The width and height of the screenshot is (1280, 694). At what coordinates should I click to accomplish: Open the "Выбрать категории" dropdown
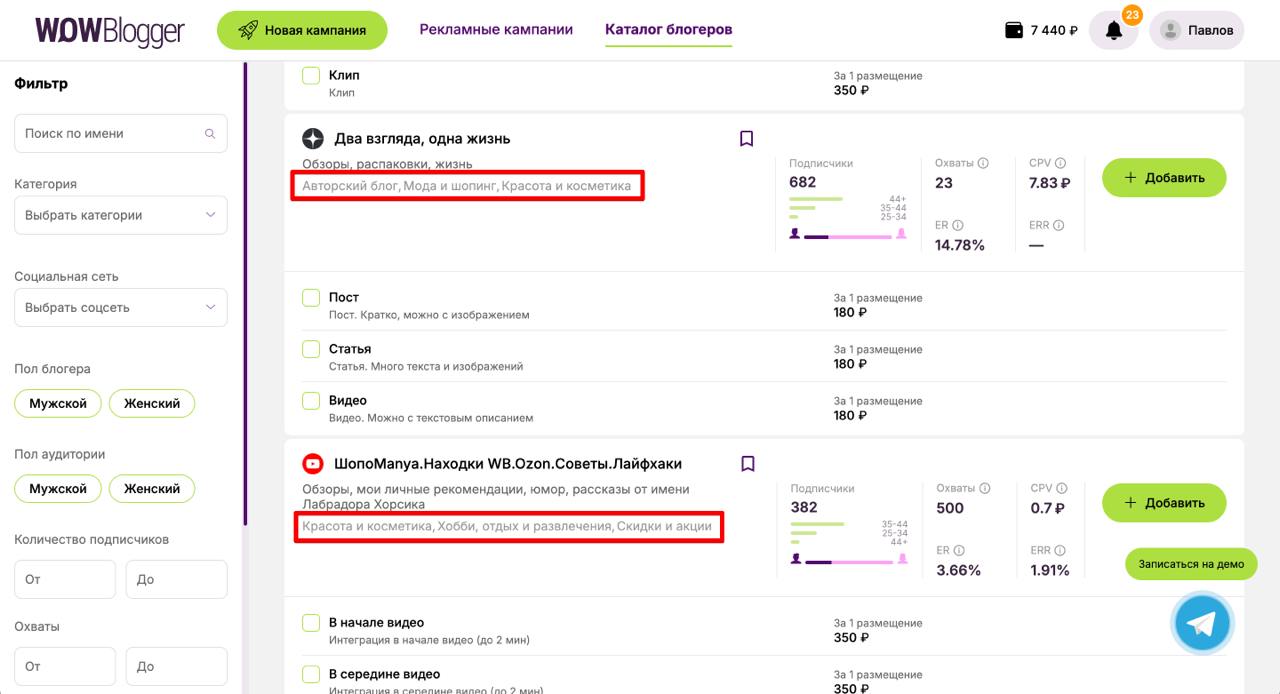pyautogui.click(x=121, y=215)
